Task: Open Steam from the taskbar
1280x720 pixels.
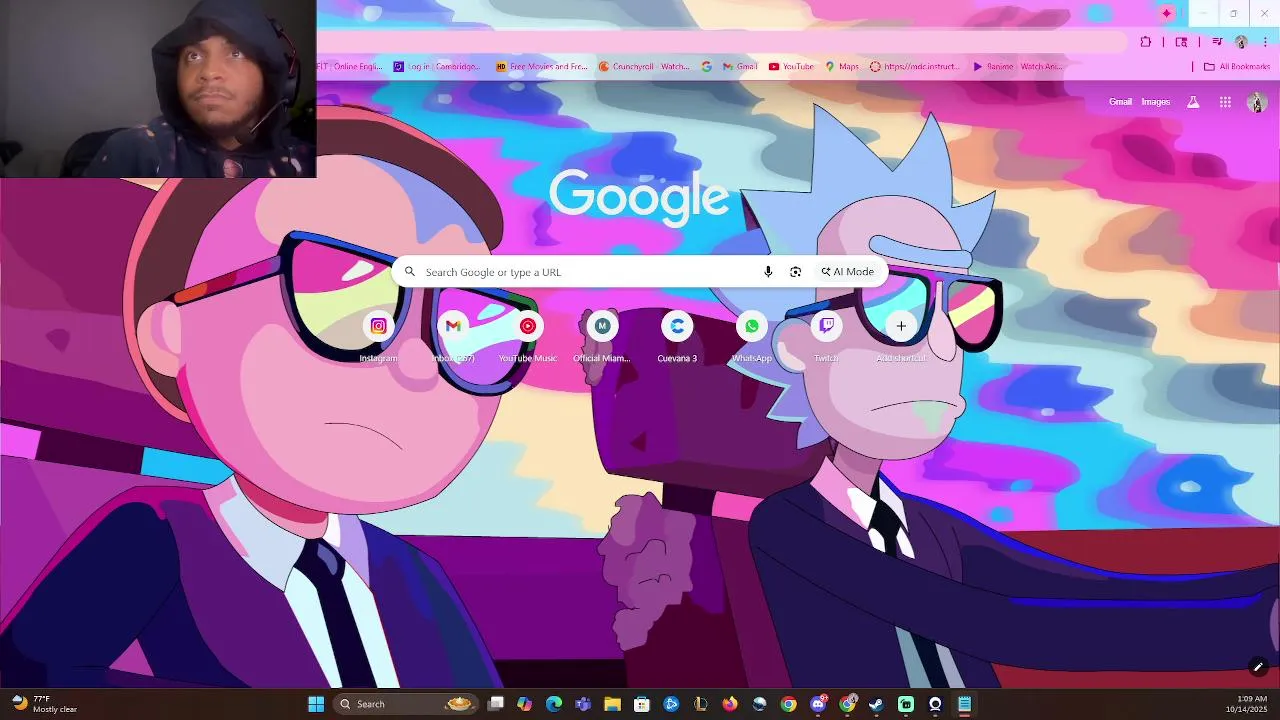Action: tap(876, 704)
